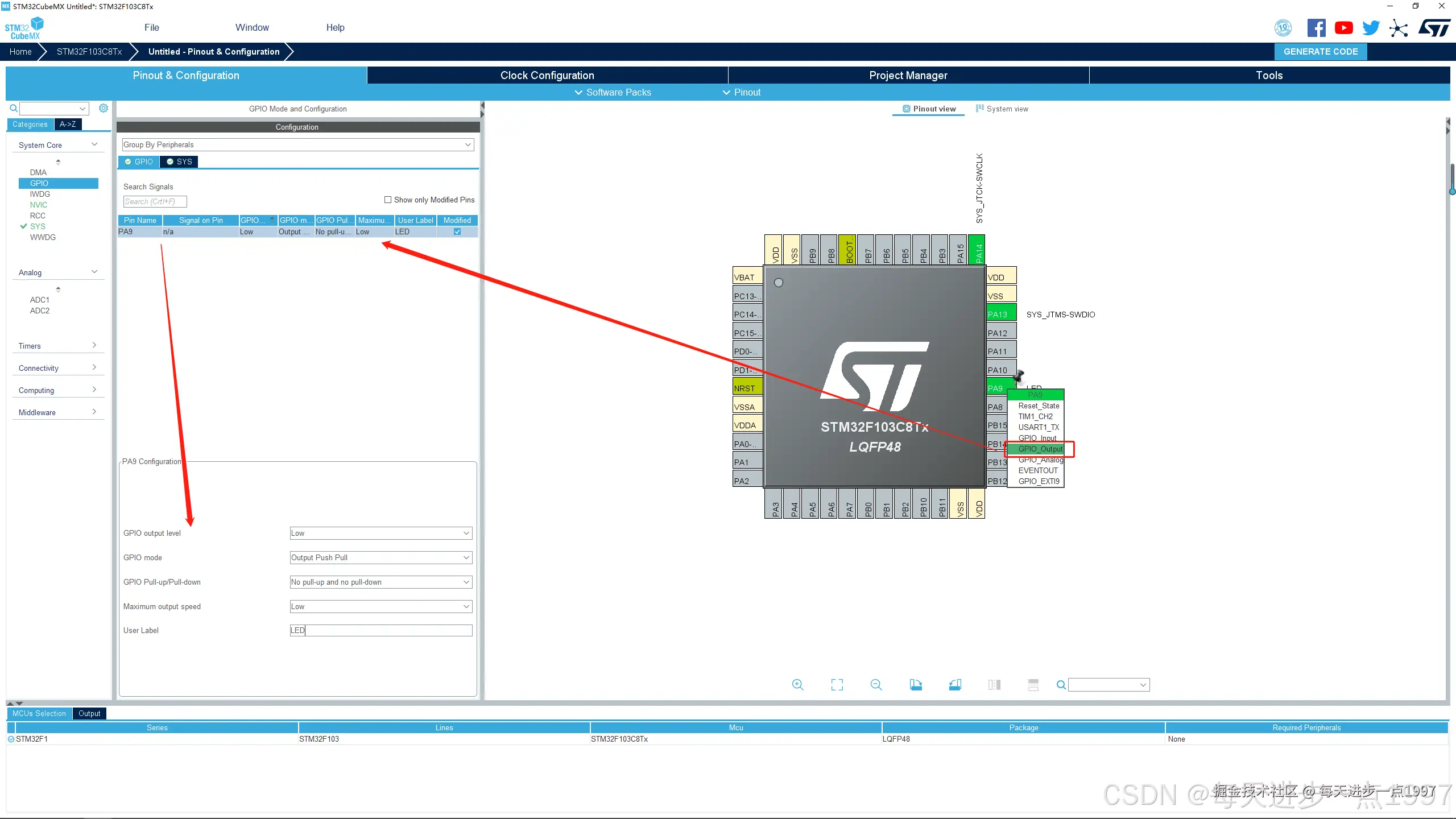Screen dimensions: 1456x819
Task: Fit chip to view with best-fit icon
Action: pyautogui.click(x=837, y=685)
